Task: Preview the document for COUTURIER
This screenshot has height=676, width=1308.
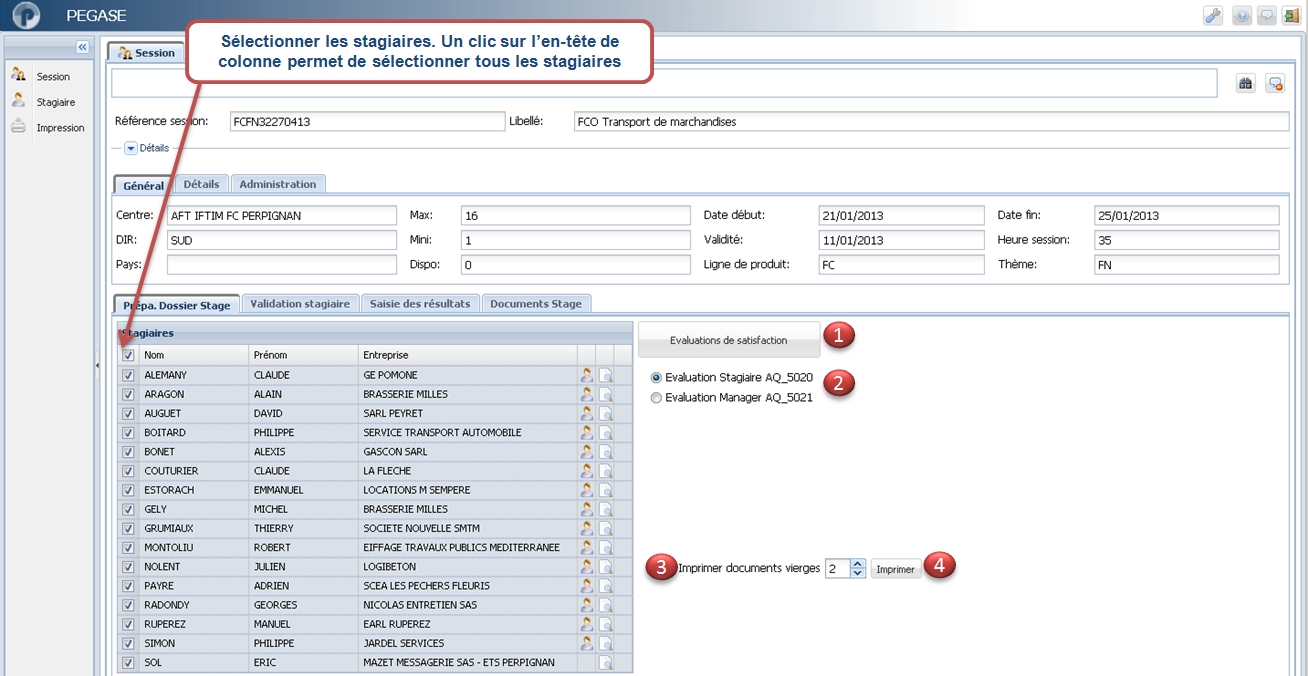Action: 605,471
